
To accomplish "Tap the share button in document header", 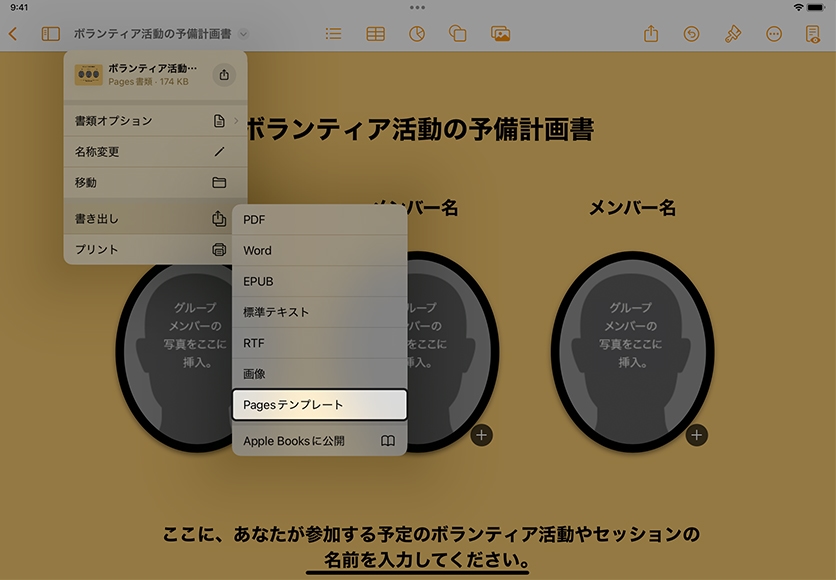I will click(224, 75).
